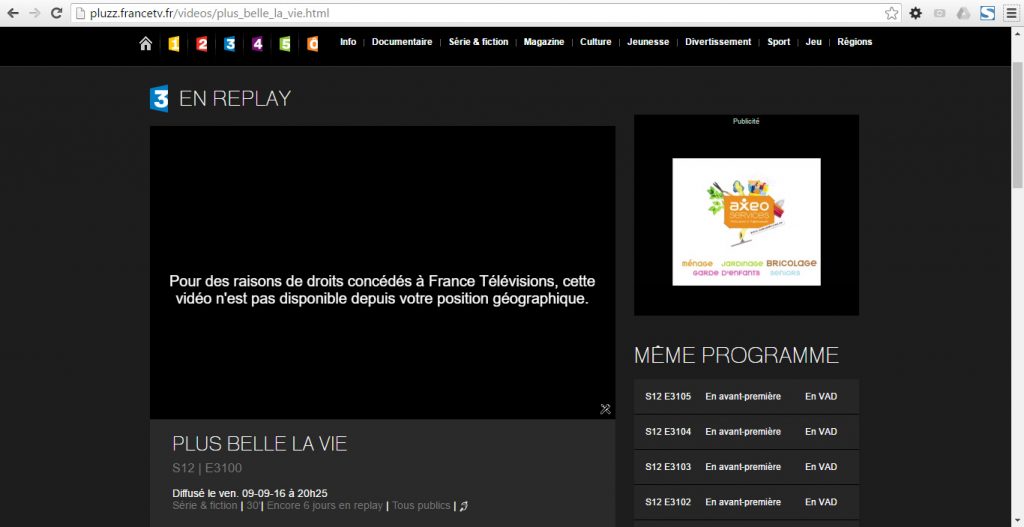Screen dimensions: 1024x527
Task: Click the 30' duration label
Action: pos(253,505)
